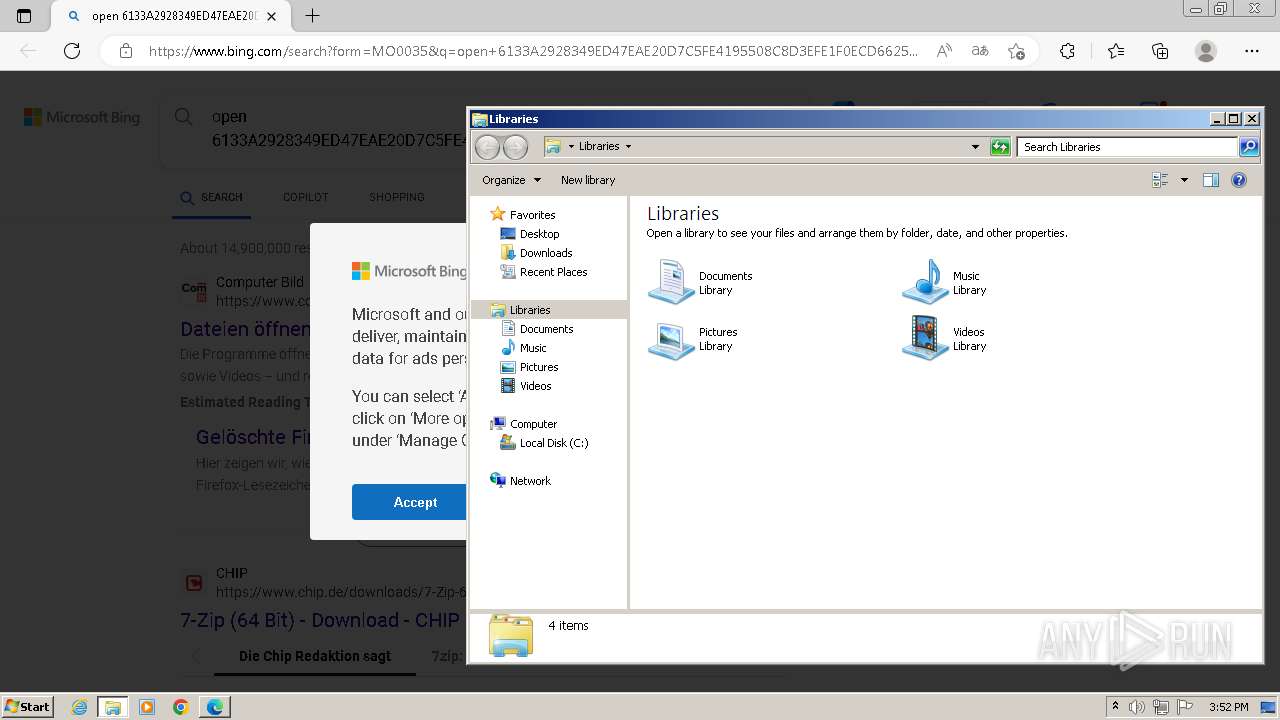The width and height of the screenshot is (1280, 720).
Task: Go back in Edge browser
Action: click(x=28, y=51)
